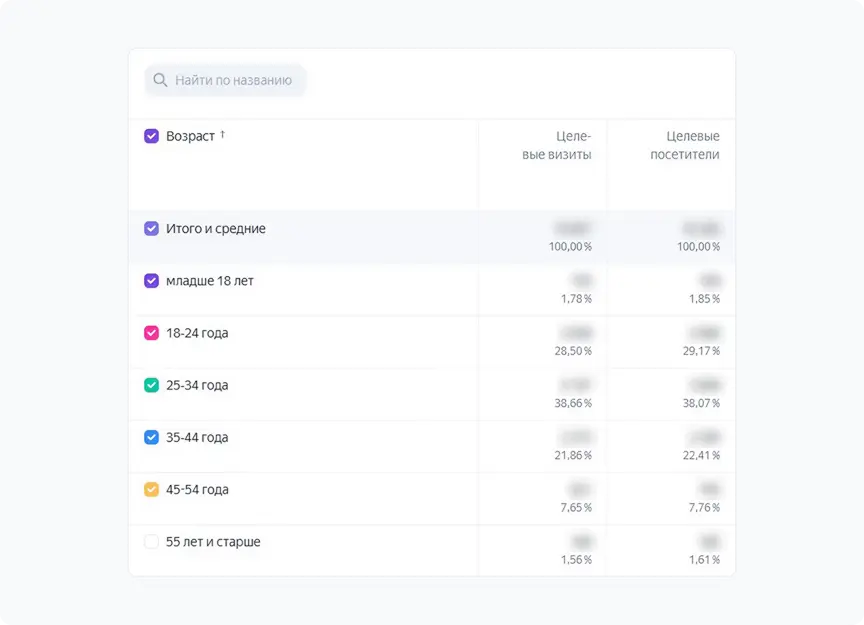This screenshot has height=625, width=864.
Task: Click the 1,56% visits cell for 55+
Action: point(576,559)
